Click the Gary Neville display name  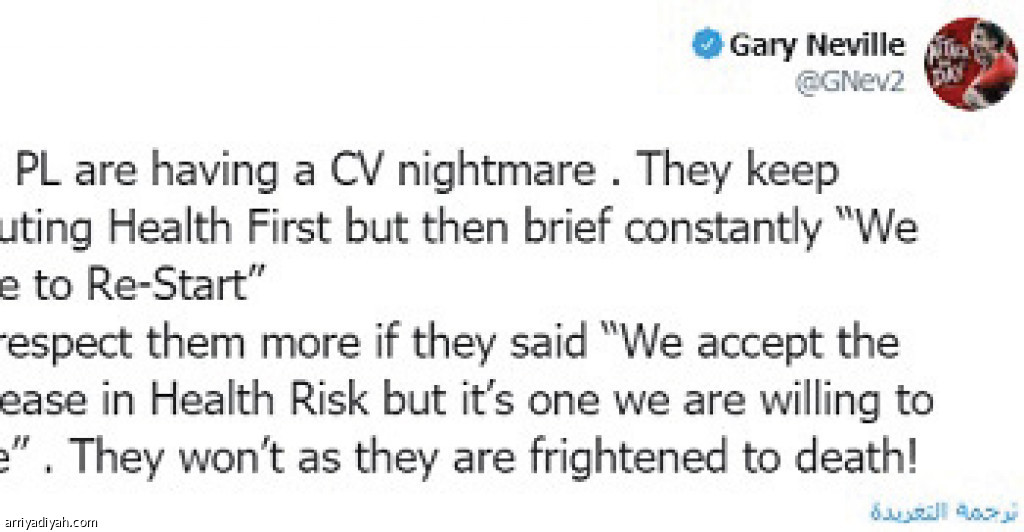[x=818, y=45]
